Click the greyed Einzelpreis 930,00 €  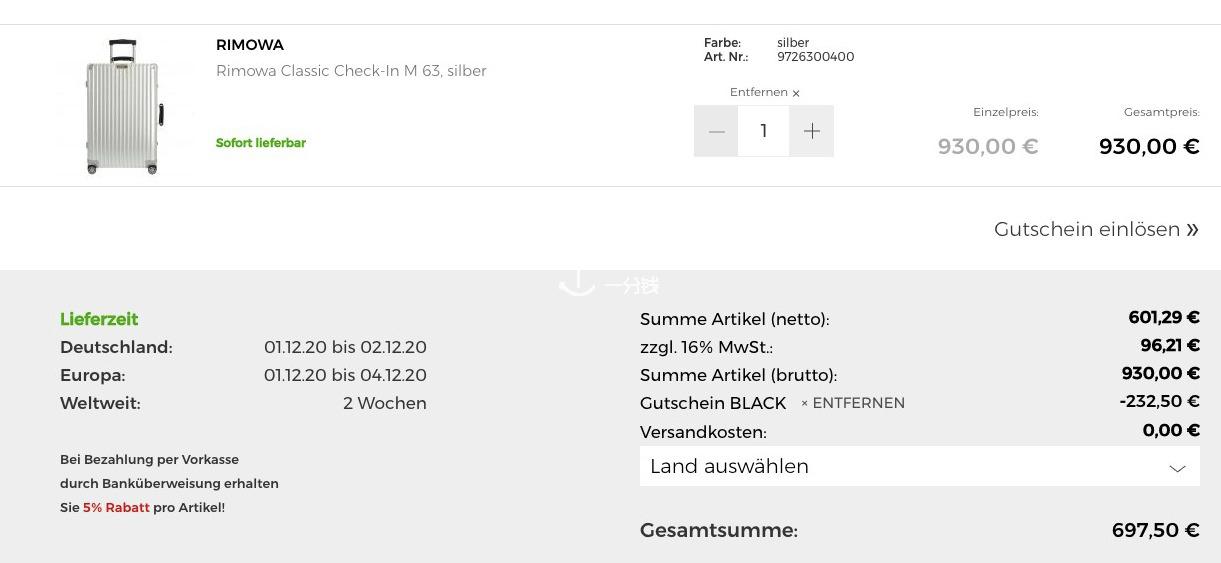coord(988,147)
